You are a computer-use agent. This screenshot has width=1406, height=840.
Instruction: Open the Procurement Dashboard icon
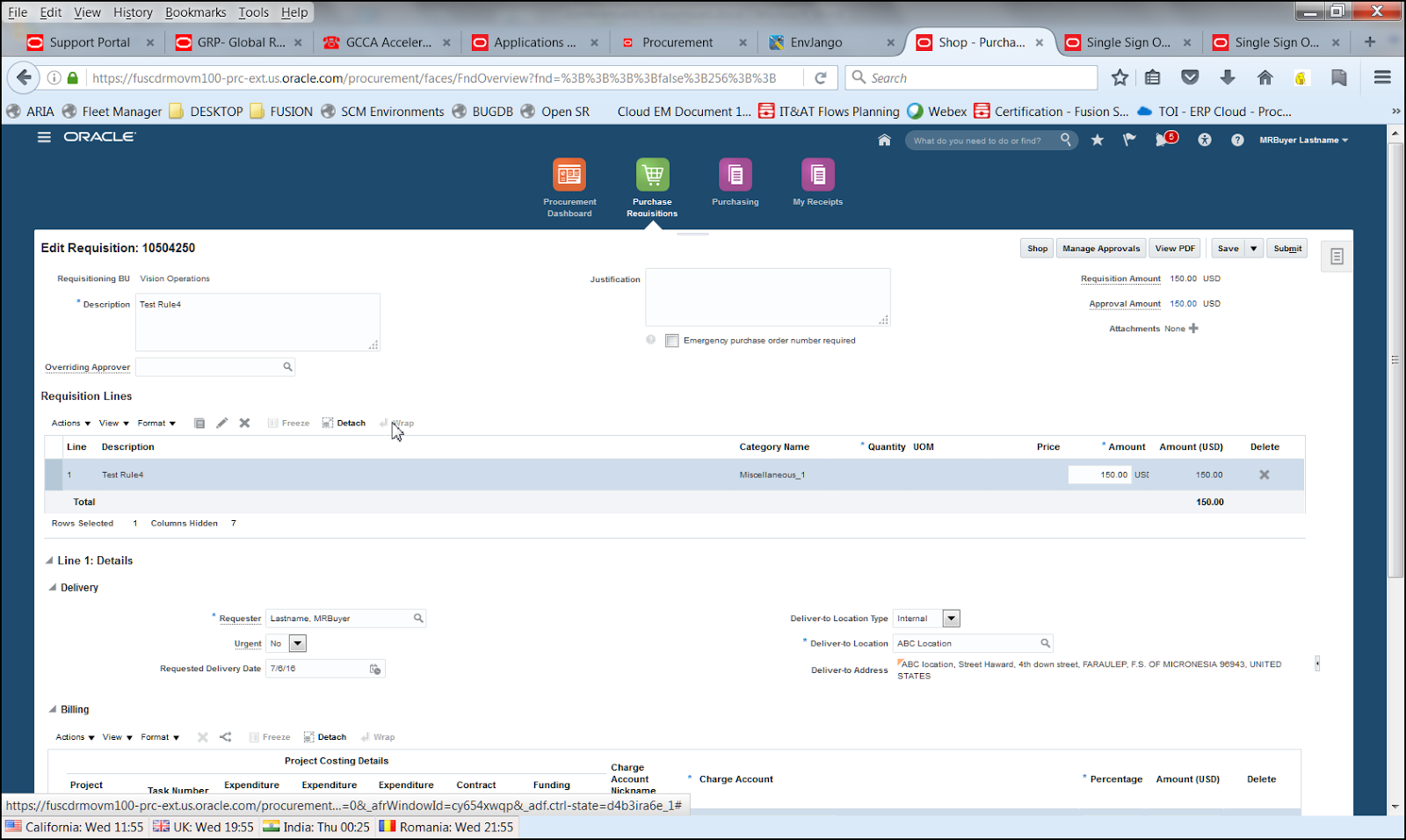click(x=569, y=175)
